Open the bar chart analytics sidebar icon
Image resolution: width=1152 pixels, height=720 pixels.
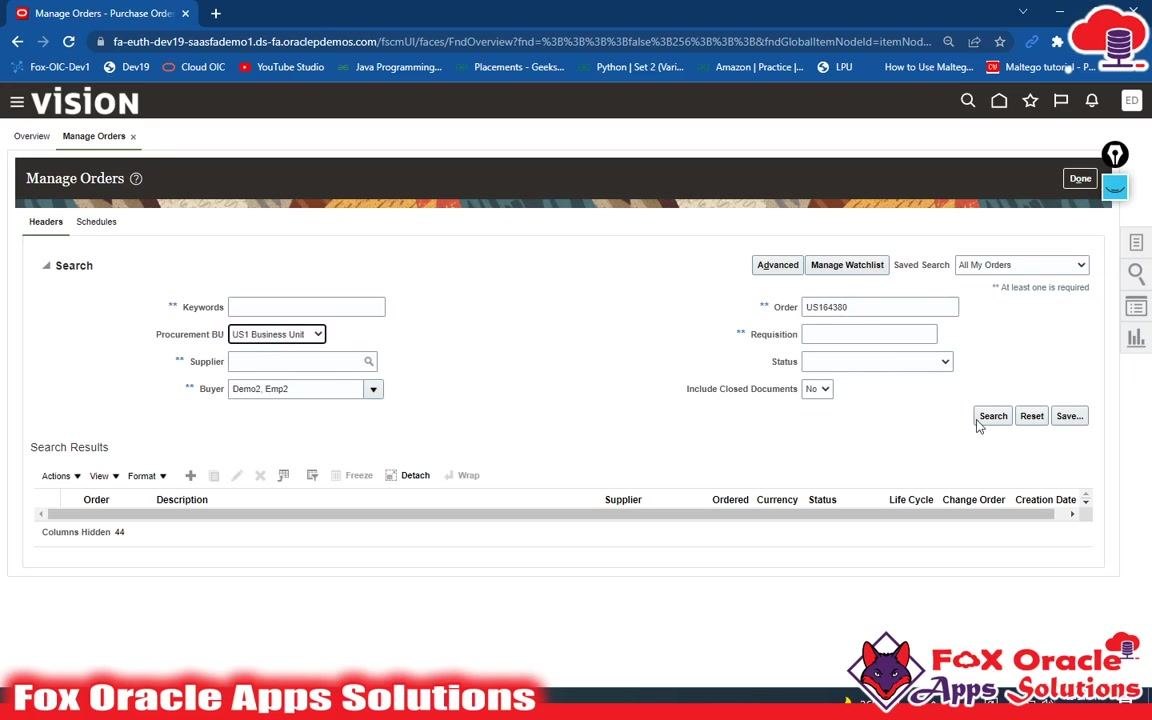pyautogui.click(x=1136, y=338)
